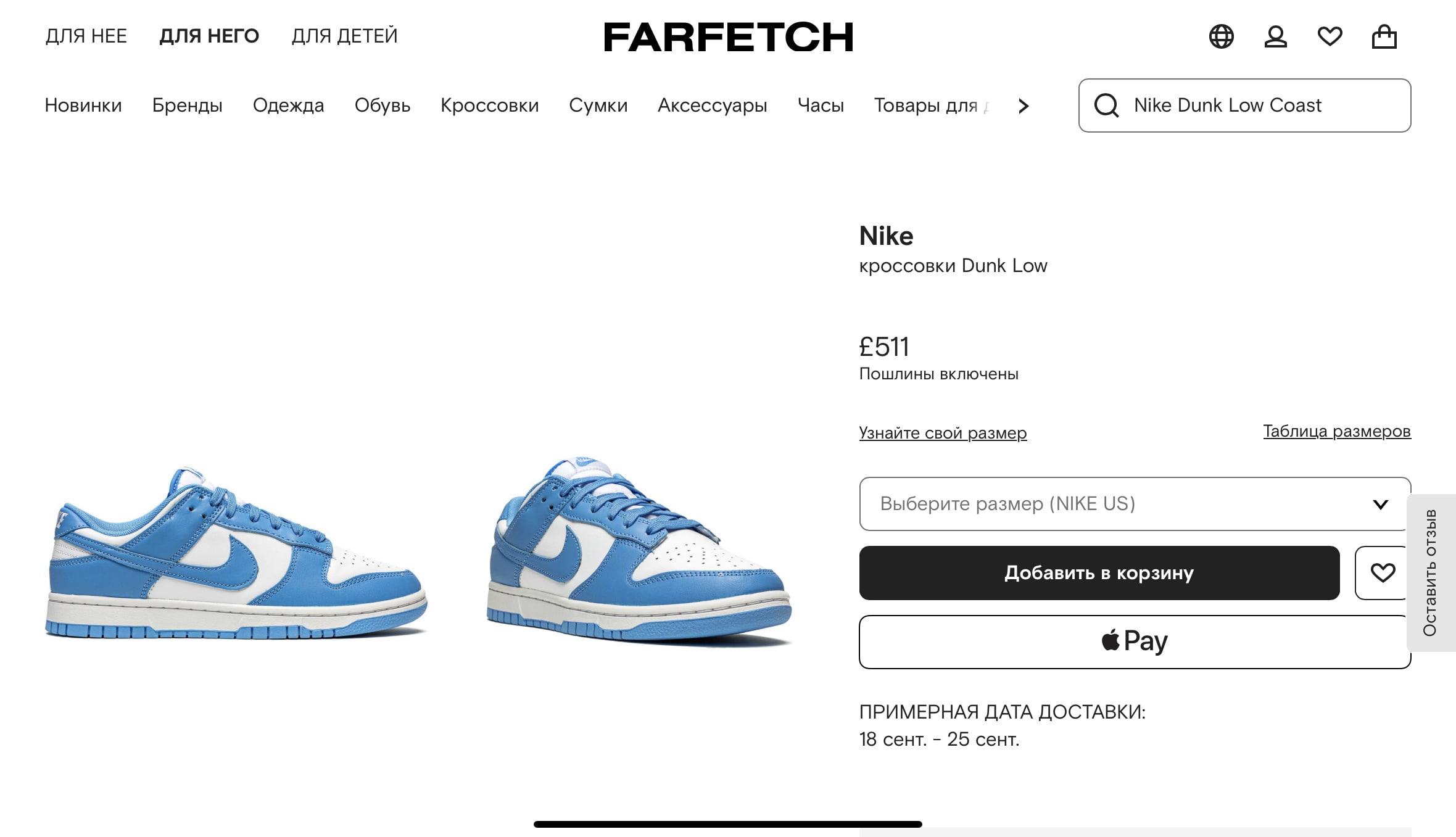The height and width of the screenshot is (837, 1456).
Task: Open the account profile icon
Action: point(1275,36)
